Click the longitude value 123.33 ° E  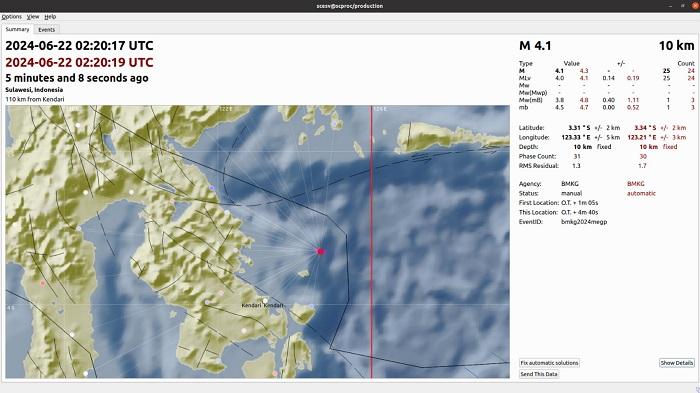575,137
